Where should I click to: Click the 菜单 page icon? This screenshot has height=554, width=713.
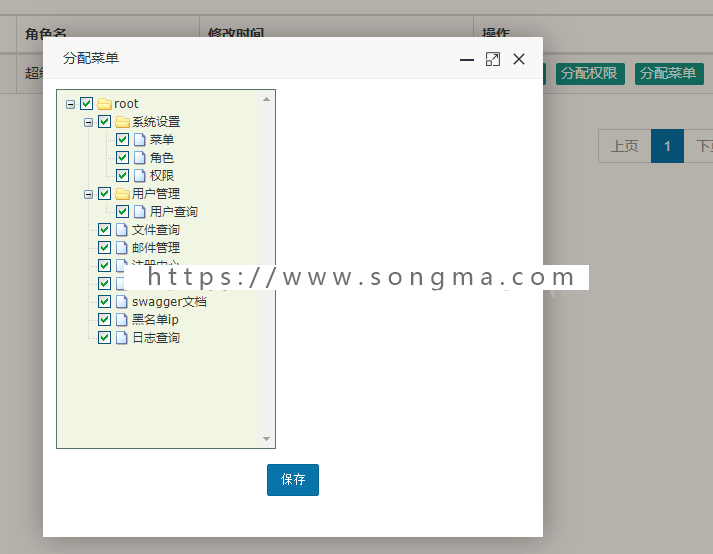coord(140,140)
